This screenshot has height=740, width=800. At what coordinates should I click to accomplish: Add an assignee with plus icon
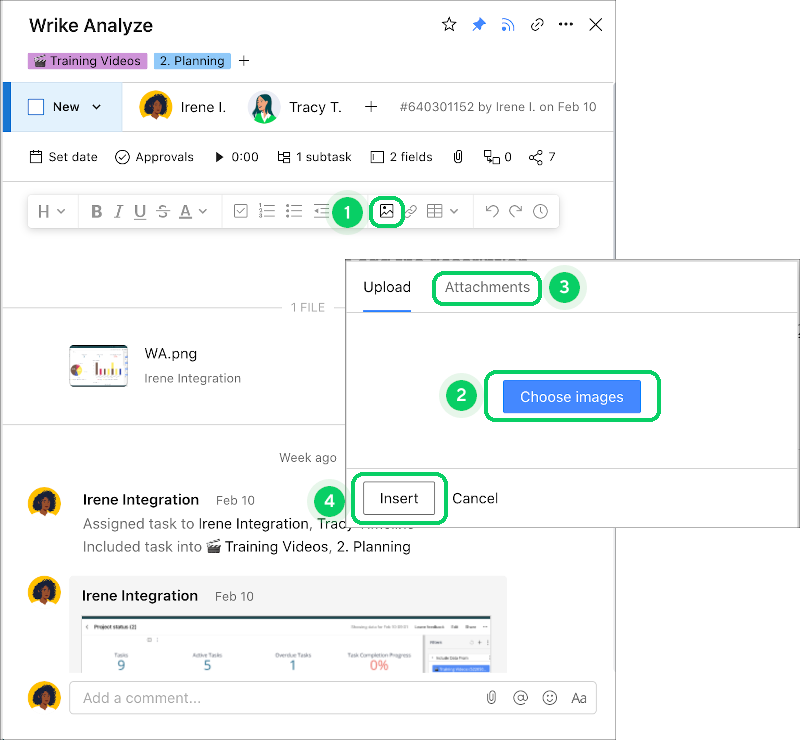[x=371, y=107]
